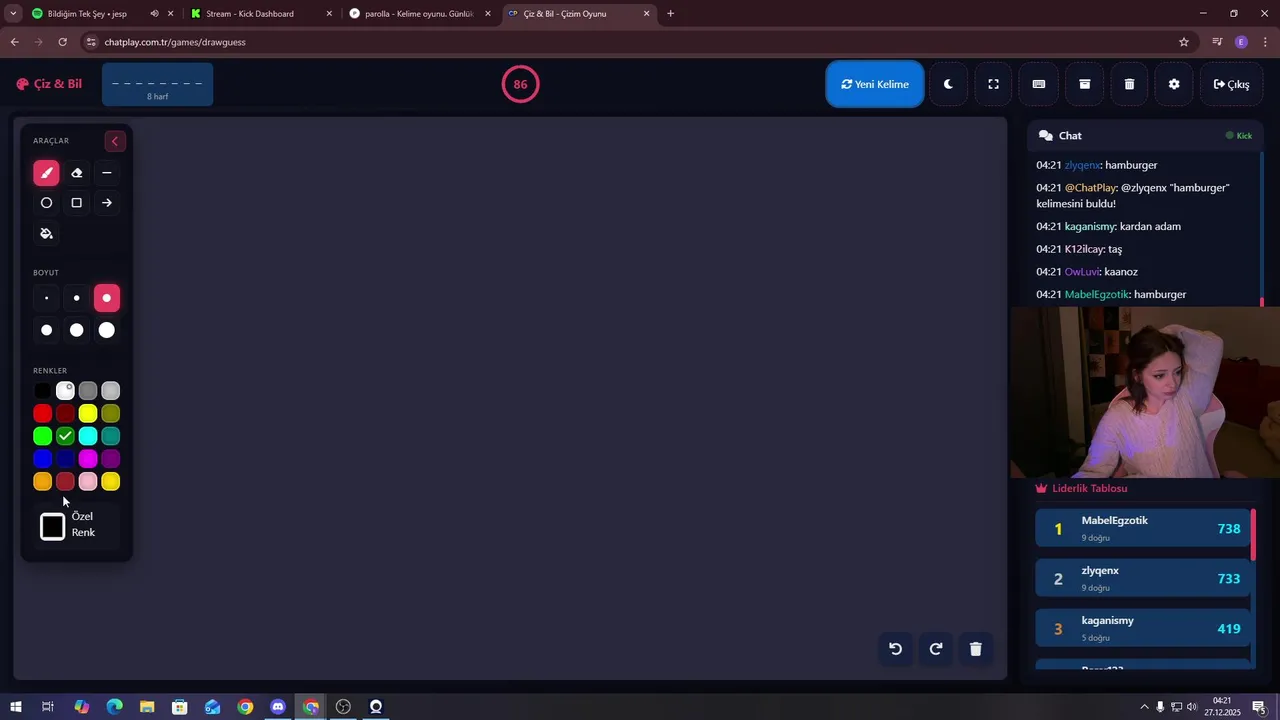Open Windows Start menu
Viewport: 1280px width, 720px height.
click(15, 707)
